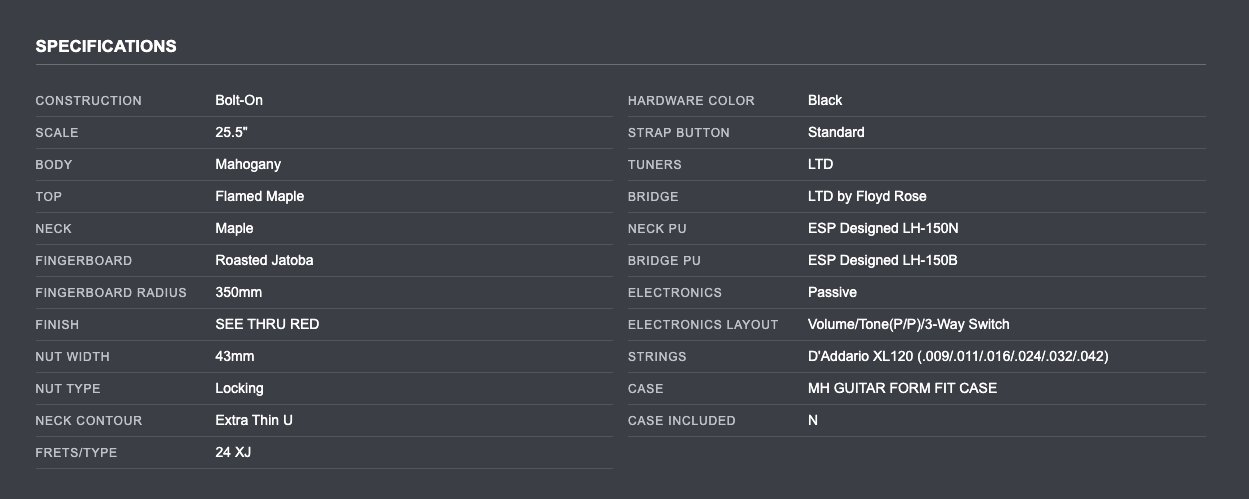
Task: Click the ESP Designed LH-150B bridge pickup
Action: 883,260
